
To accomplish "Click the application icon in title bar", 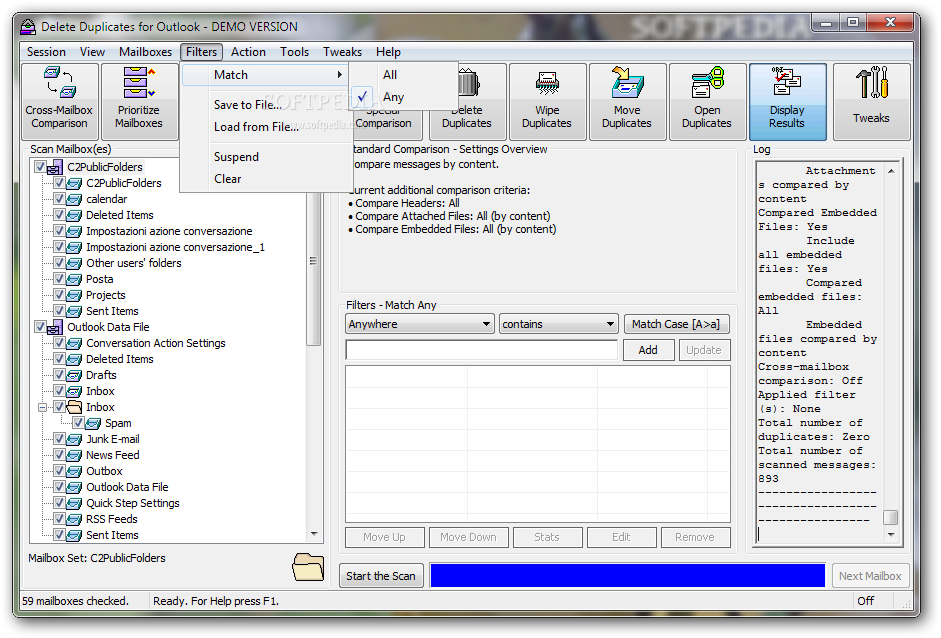I will 28,27.
